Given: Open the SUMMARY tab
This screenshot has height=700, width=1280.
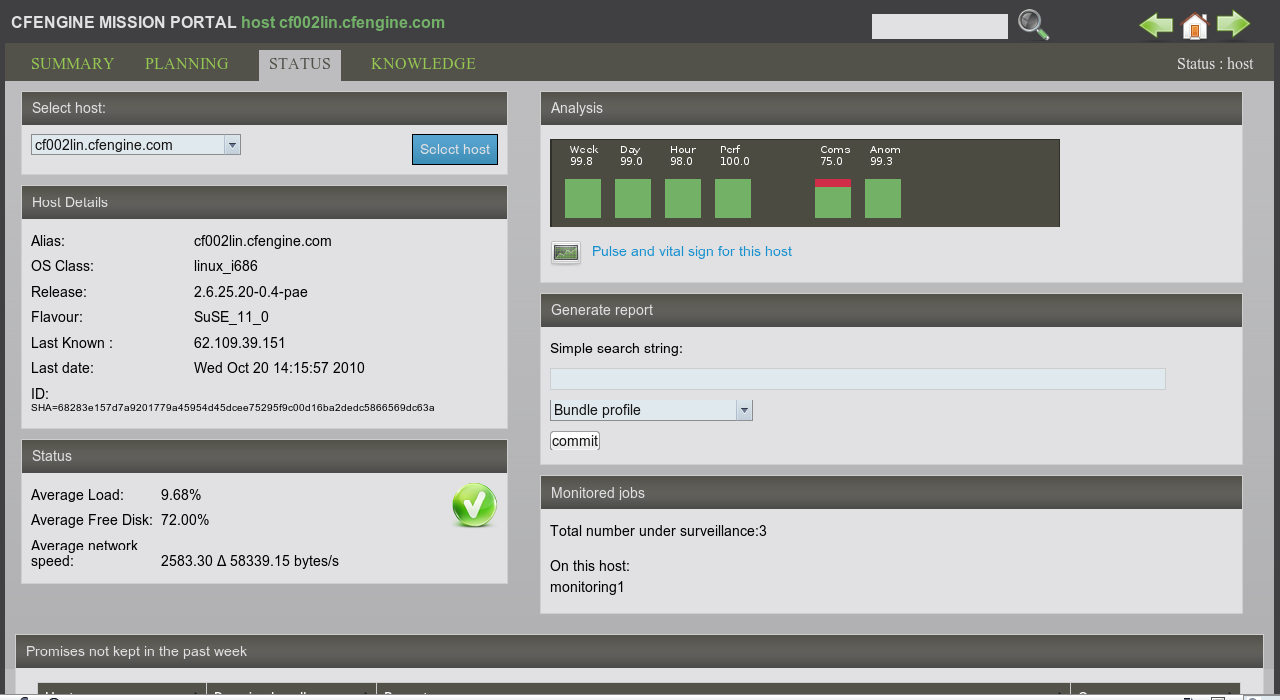Looking at the screenshot, I should point(73,64).
